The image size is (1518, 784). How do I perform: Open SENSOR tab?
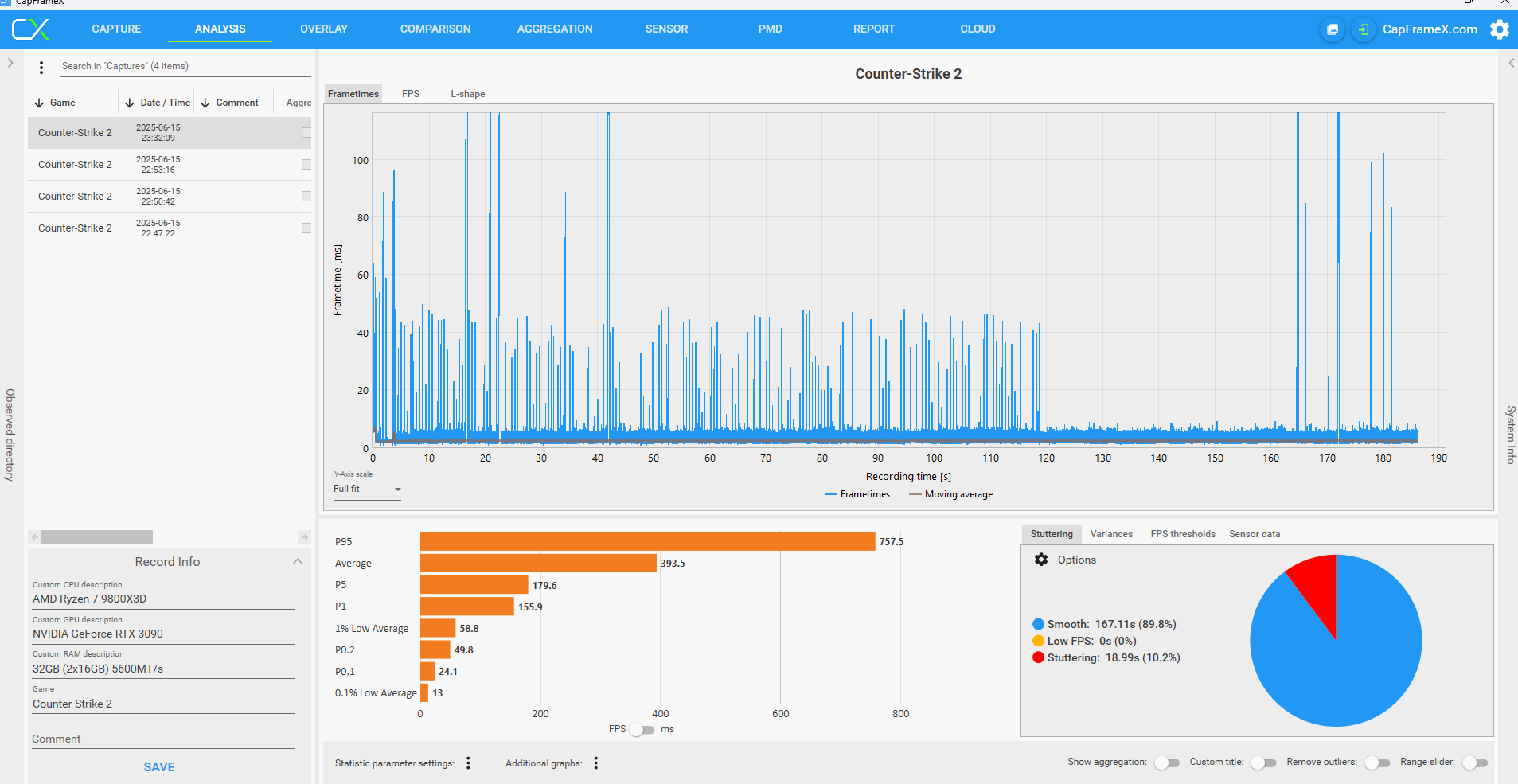coord(666,29)
